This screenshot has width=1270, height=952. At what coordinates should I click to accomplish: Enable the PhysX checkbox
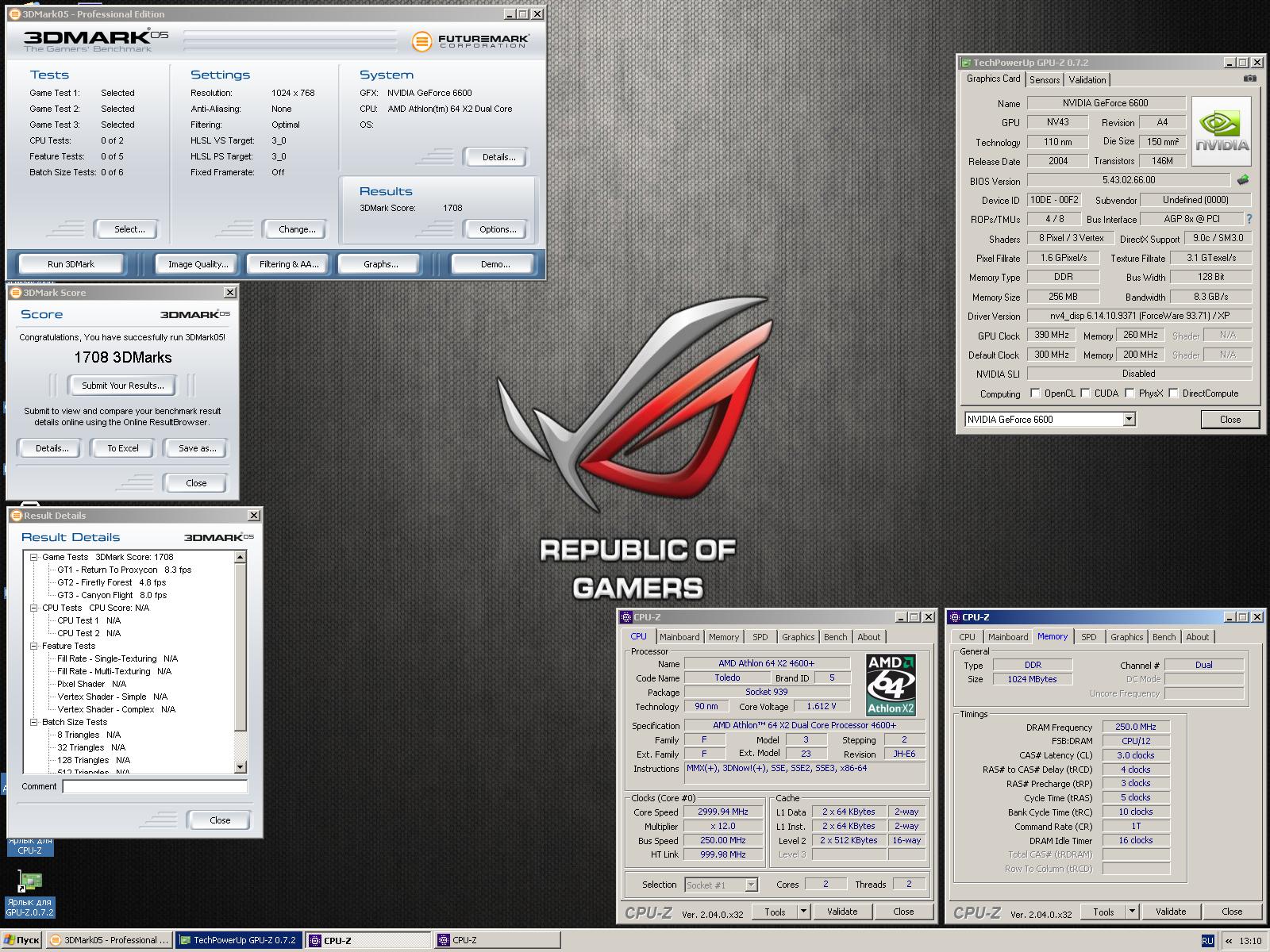[x=1129, y=393]
